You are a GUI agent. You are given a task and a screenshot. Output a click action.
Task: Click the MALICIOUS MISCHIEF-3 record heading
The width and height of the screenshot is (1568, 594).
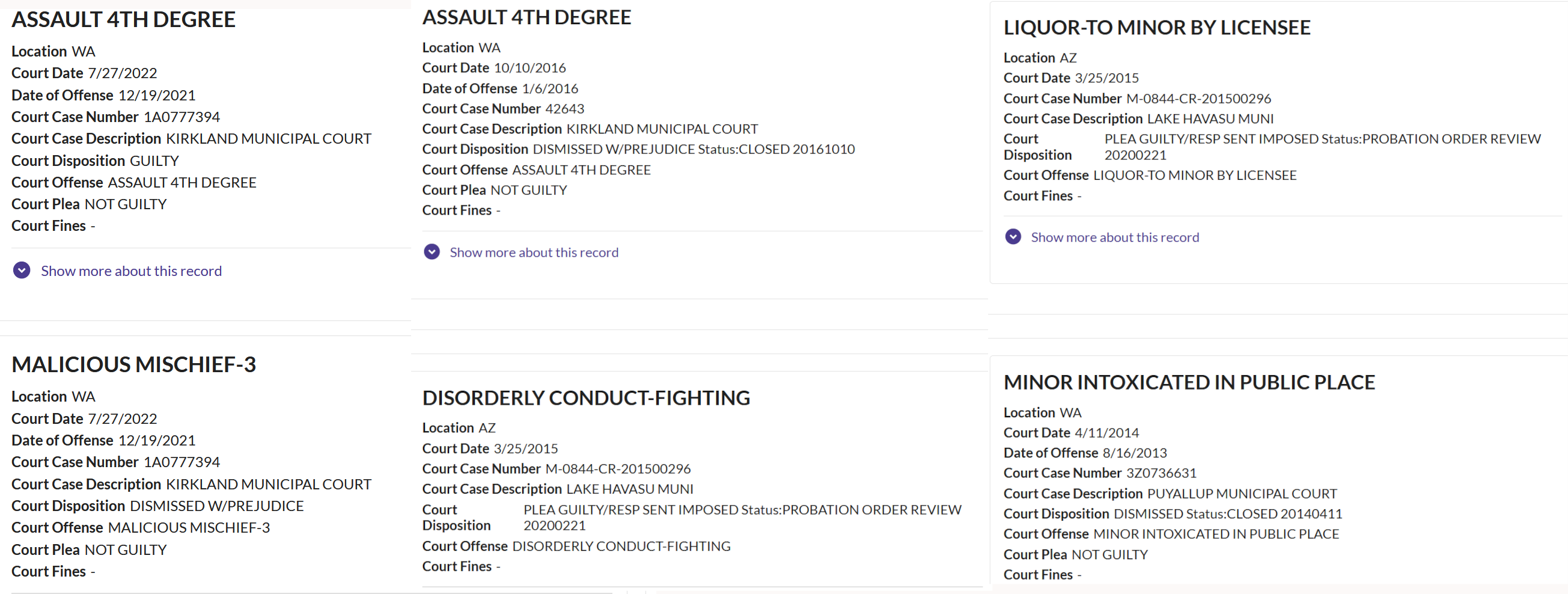[x=134, y=364]
